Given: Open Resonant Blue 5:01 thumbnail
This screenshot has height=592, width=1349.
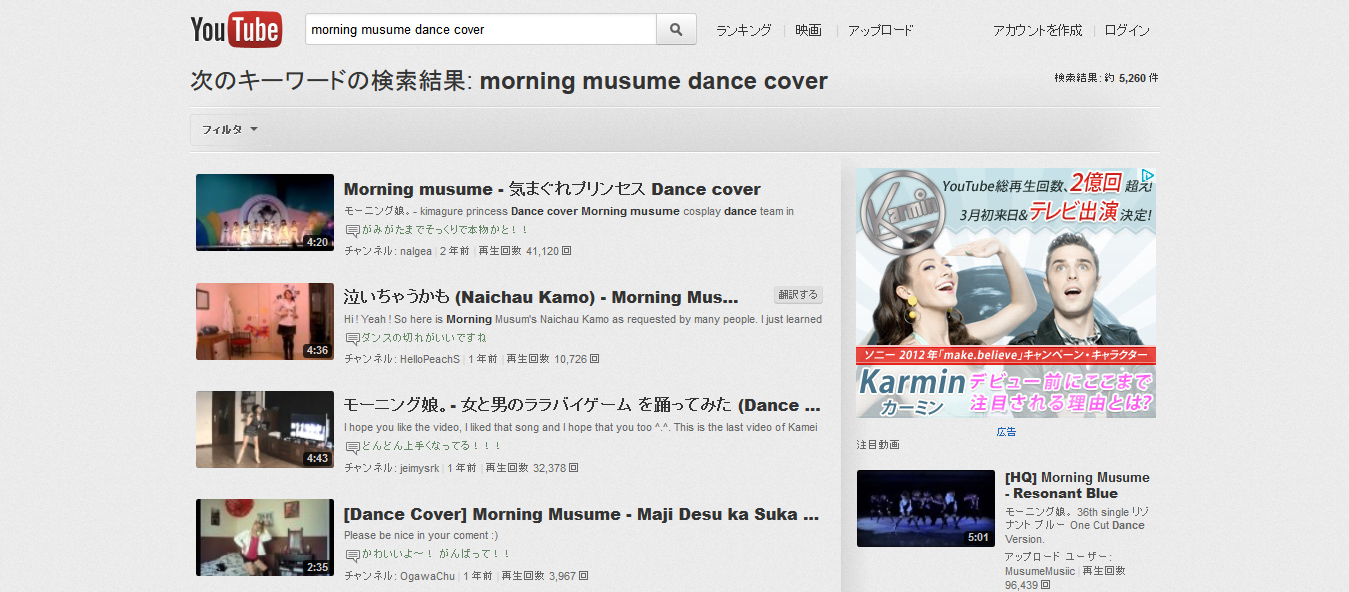Looking at the screenshot, I should 926,508.
